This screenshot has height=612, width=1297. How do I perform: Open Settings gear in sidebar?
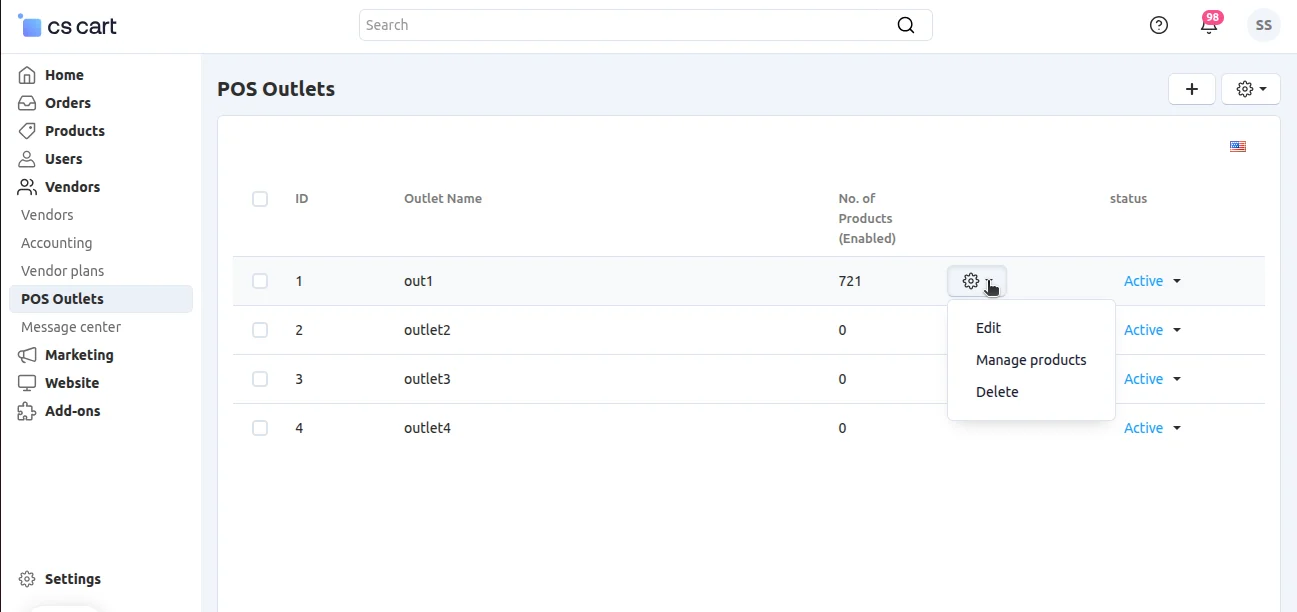[x=27, y=579]
